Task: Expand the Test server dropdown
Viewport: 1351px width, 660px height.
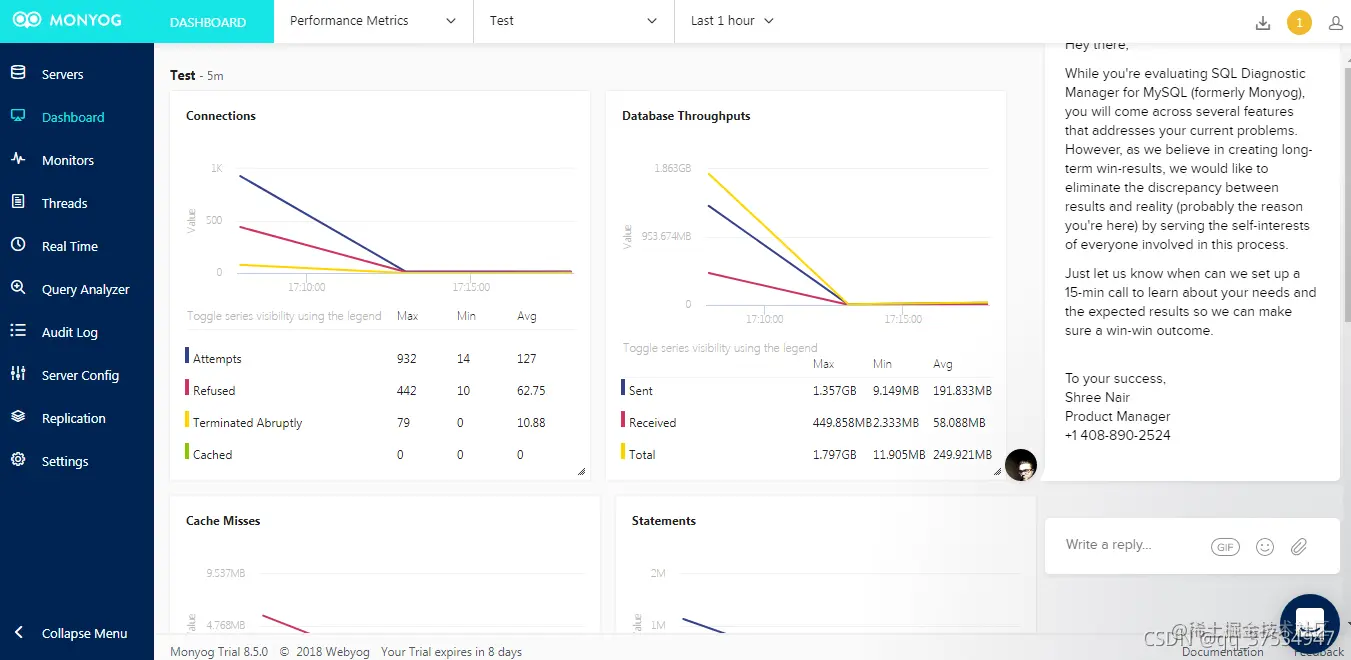Action: (574, 21)
